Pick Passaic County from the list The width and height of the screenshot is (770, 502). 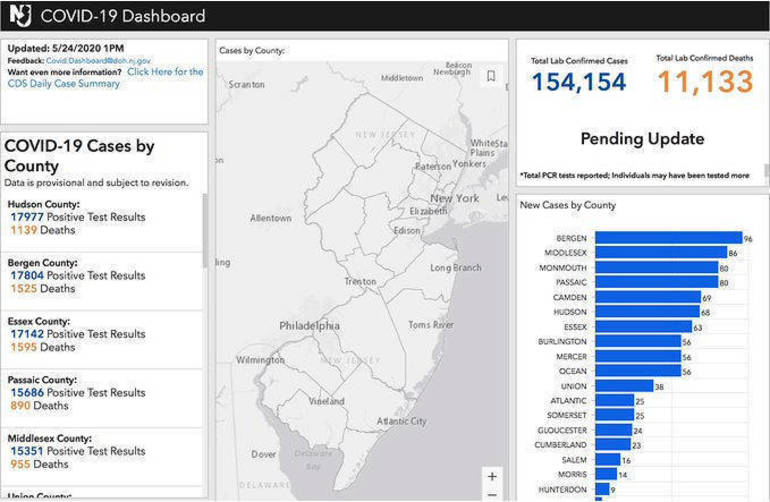[77, 393]
